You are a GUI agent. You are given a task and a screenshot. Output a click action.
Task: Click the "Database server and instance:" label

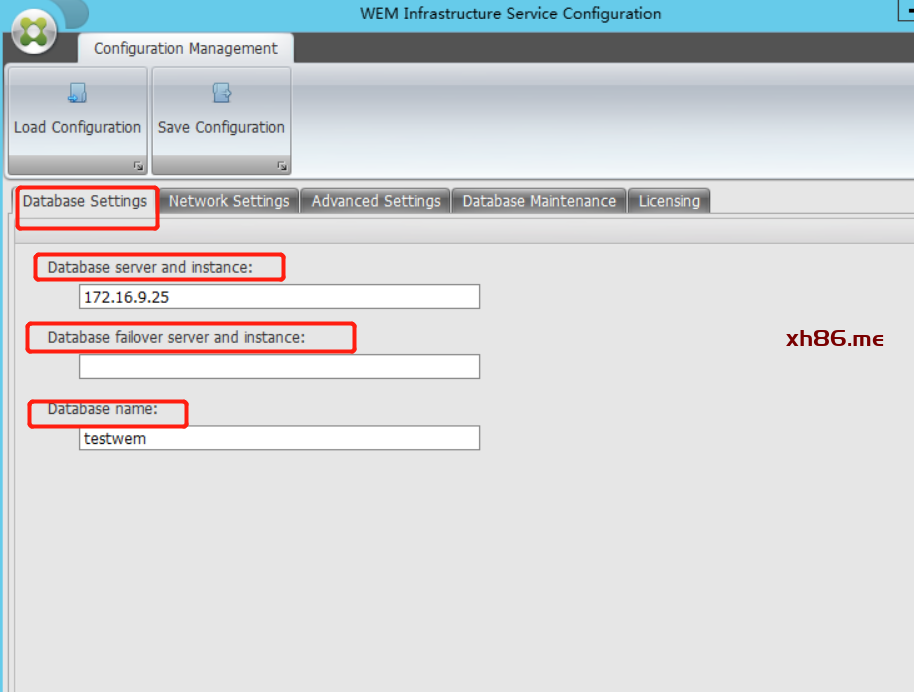pyautogui.click(x=150, y=267)
